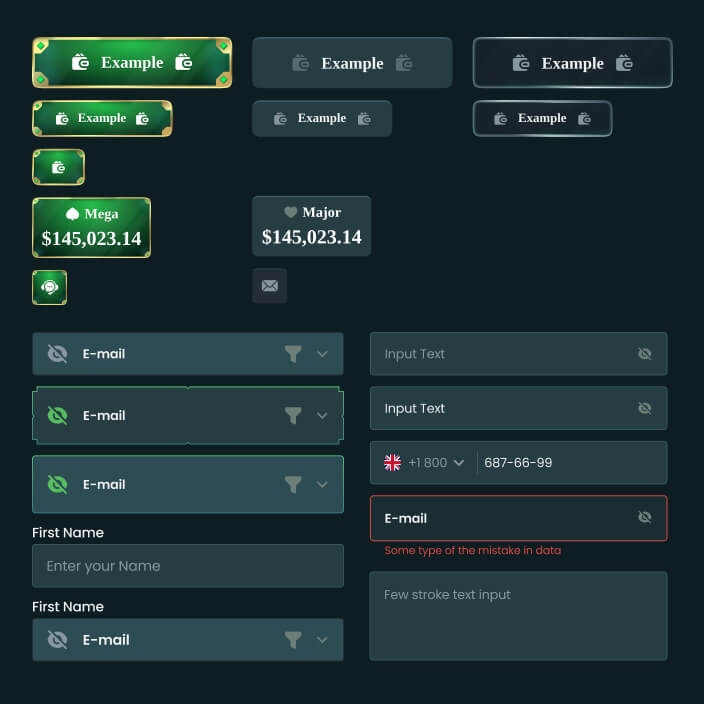704x704 pixels.
Task: Click the large dark filled Example button
Action: (x=352, y=63)
